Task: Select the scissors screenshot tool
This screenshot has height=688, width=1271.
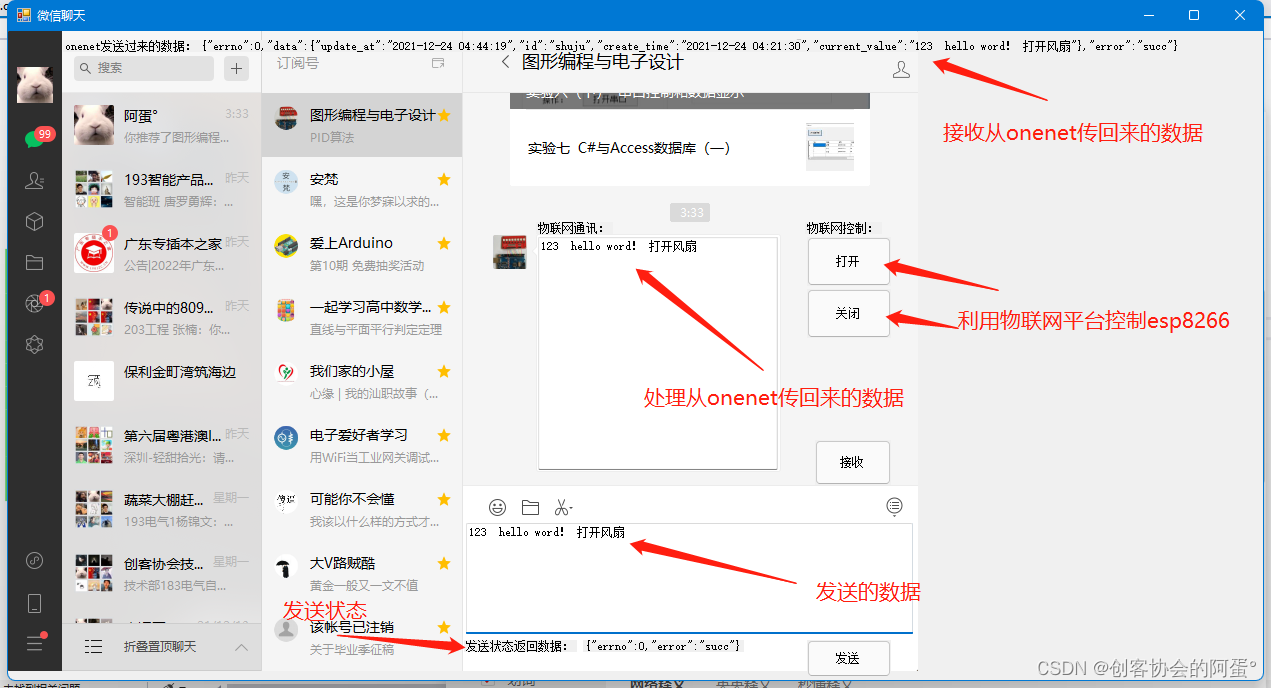Action: point(561,507)
